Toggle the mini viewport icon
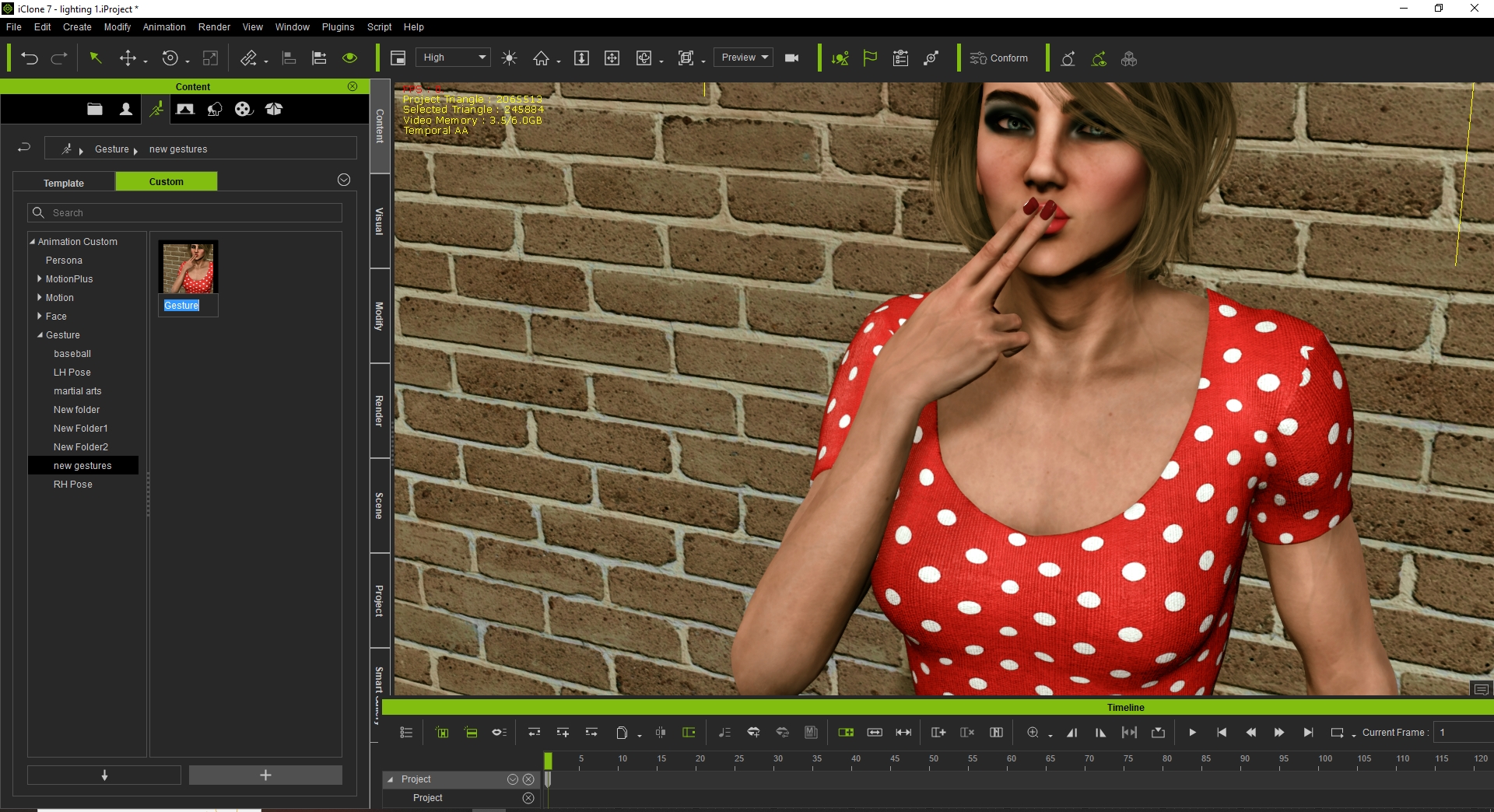This screenshot has width=1494, height=812. click(x=398, y=58)
